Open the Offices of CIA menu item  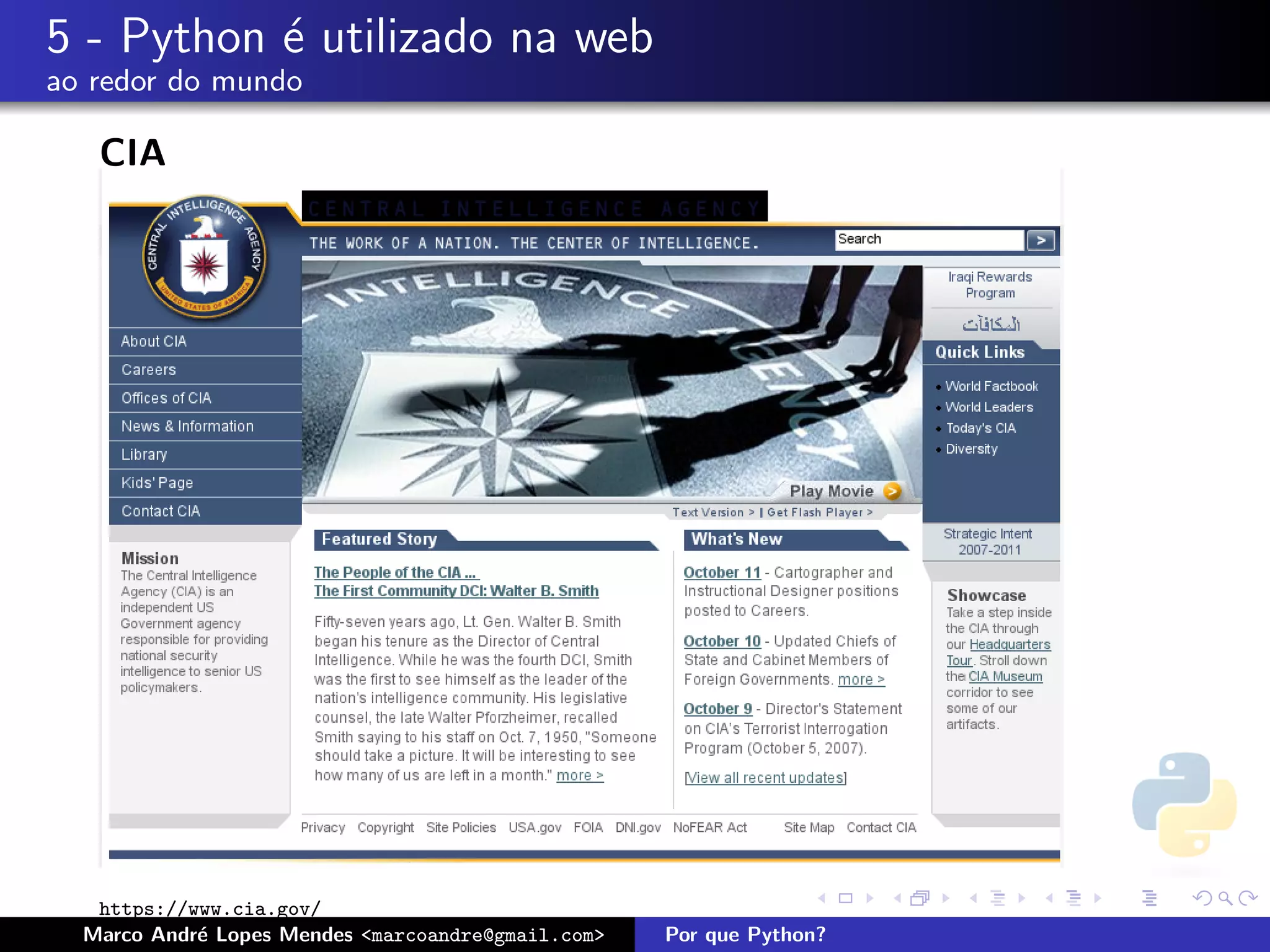tap(205, 399)
